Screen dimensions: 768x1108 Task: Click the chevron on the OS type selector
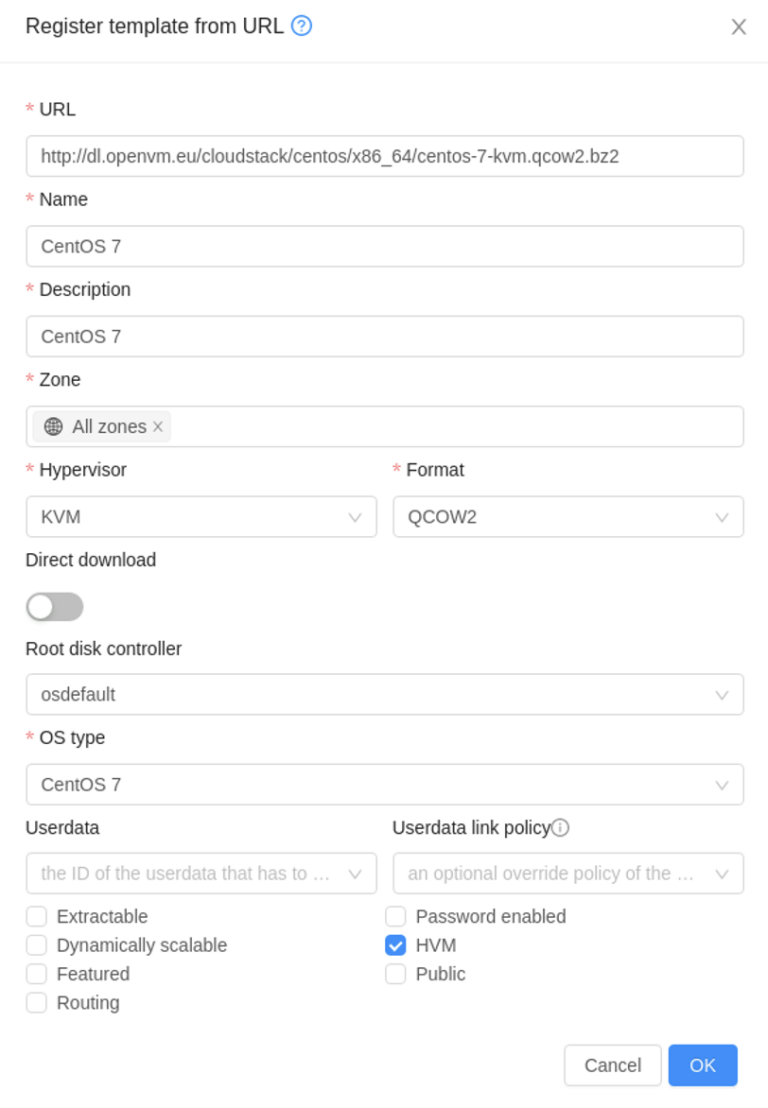722,784
